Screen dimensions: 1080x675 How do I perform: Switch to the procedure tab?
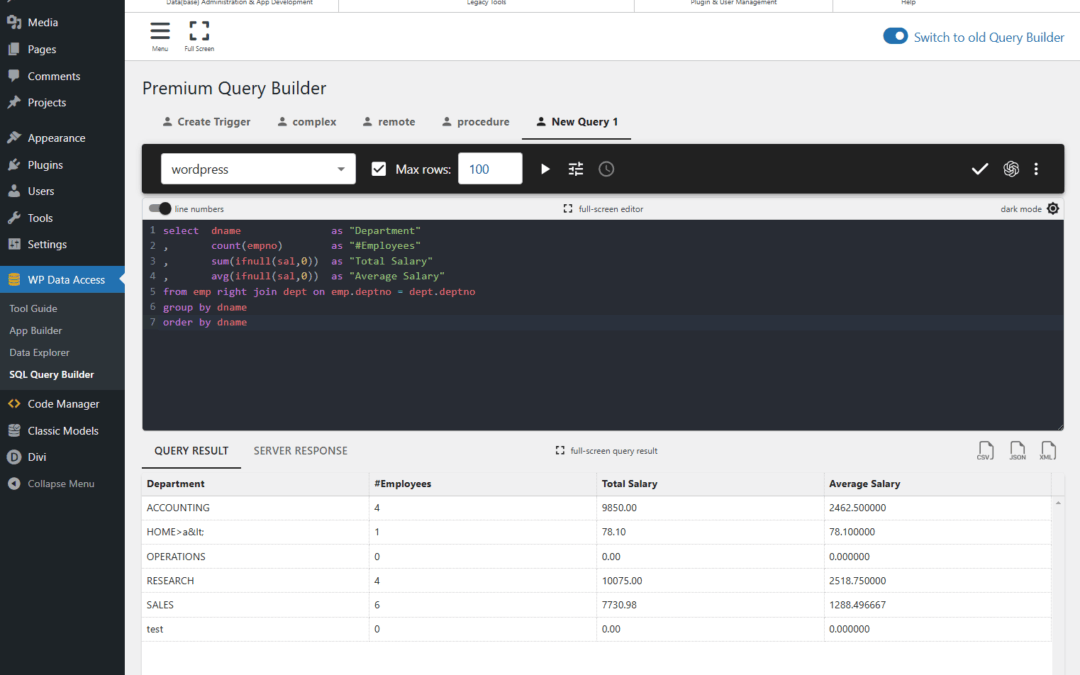pos(476,122)
